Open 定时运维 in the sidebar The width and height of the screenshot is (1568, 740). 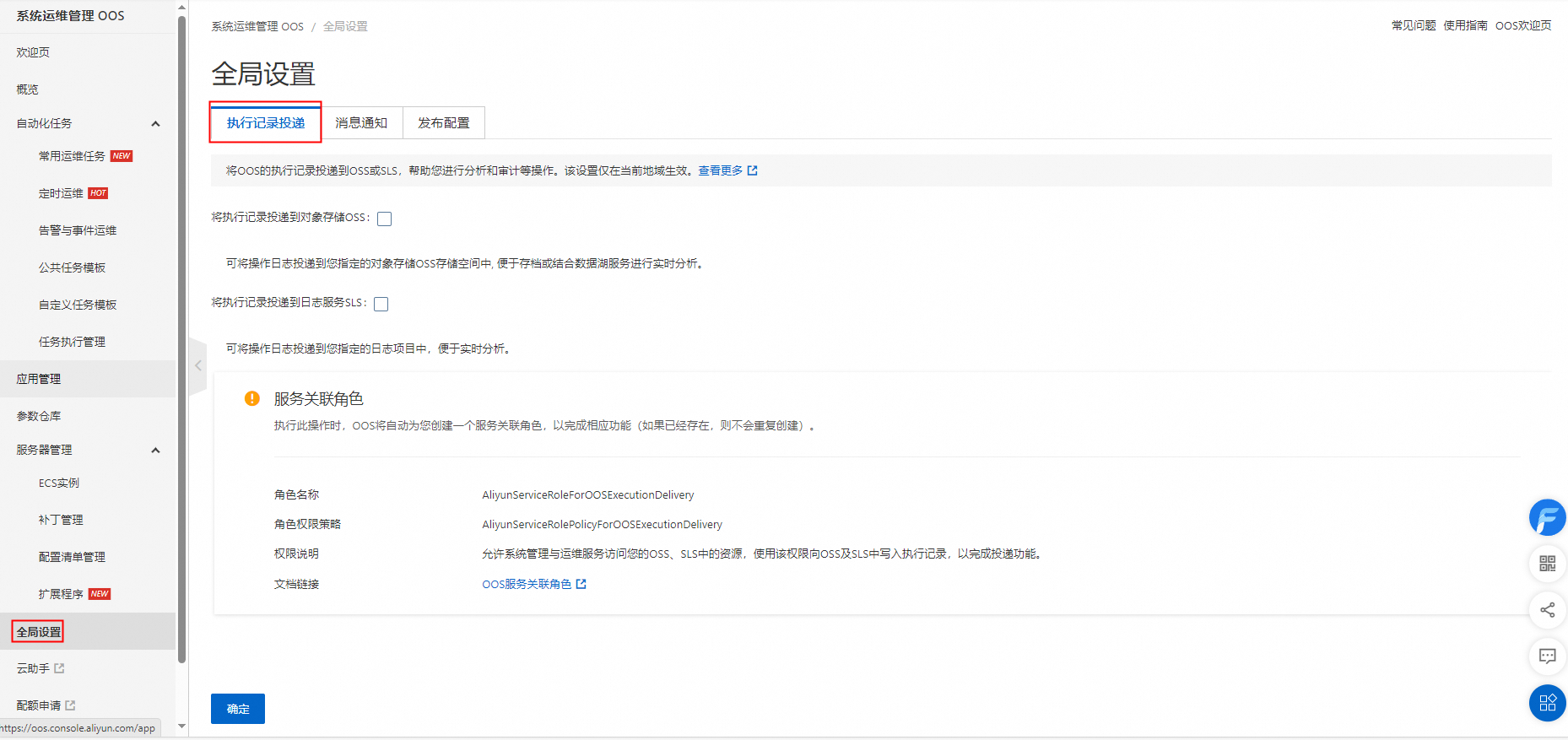pos(61,193)
